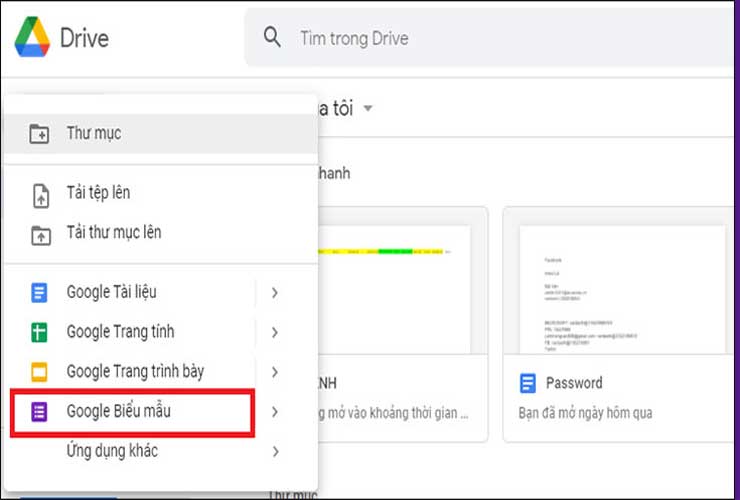Click the Password file name
Screen dimensions: 740x500
(x=574, y=383)
